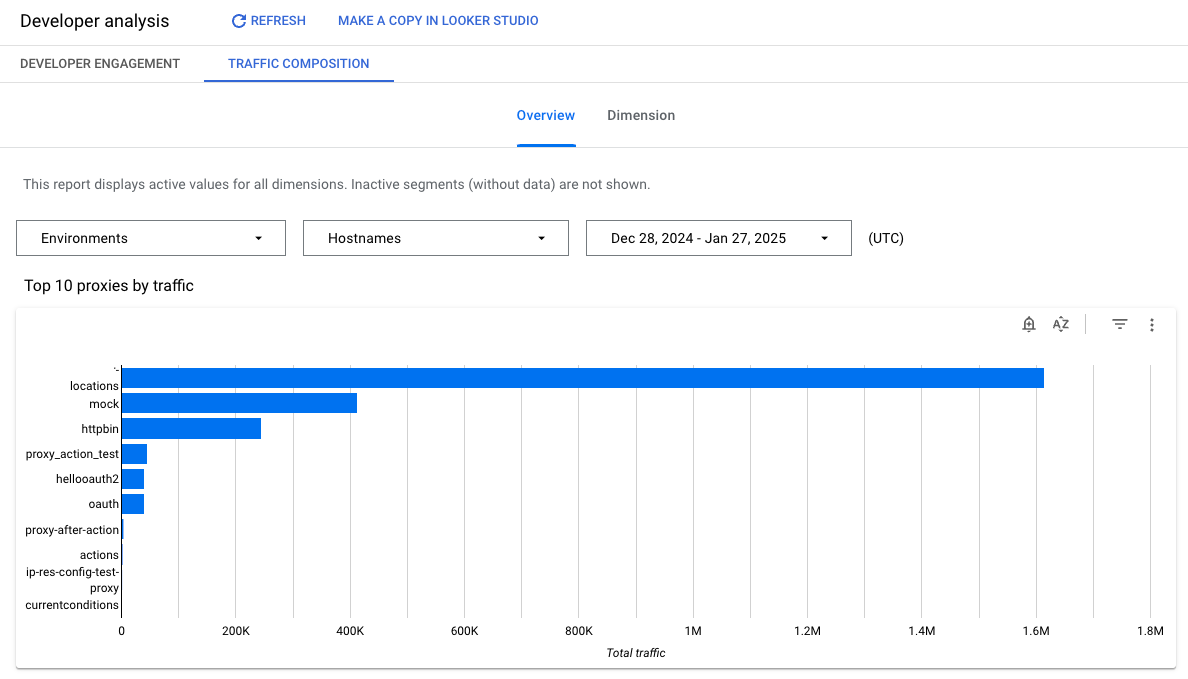Open the Hostnames dropdown
The height and width of the screenshot is (679, 1188).
[435, 238]
